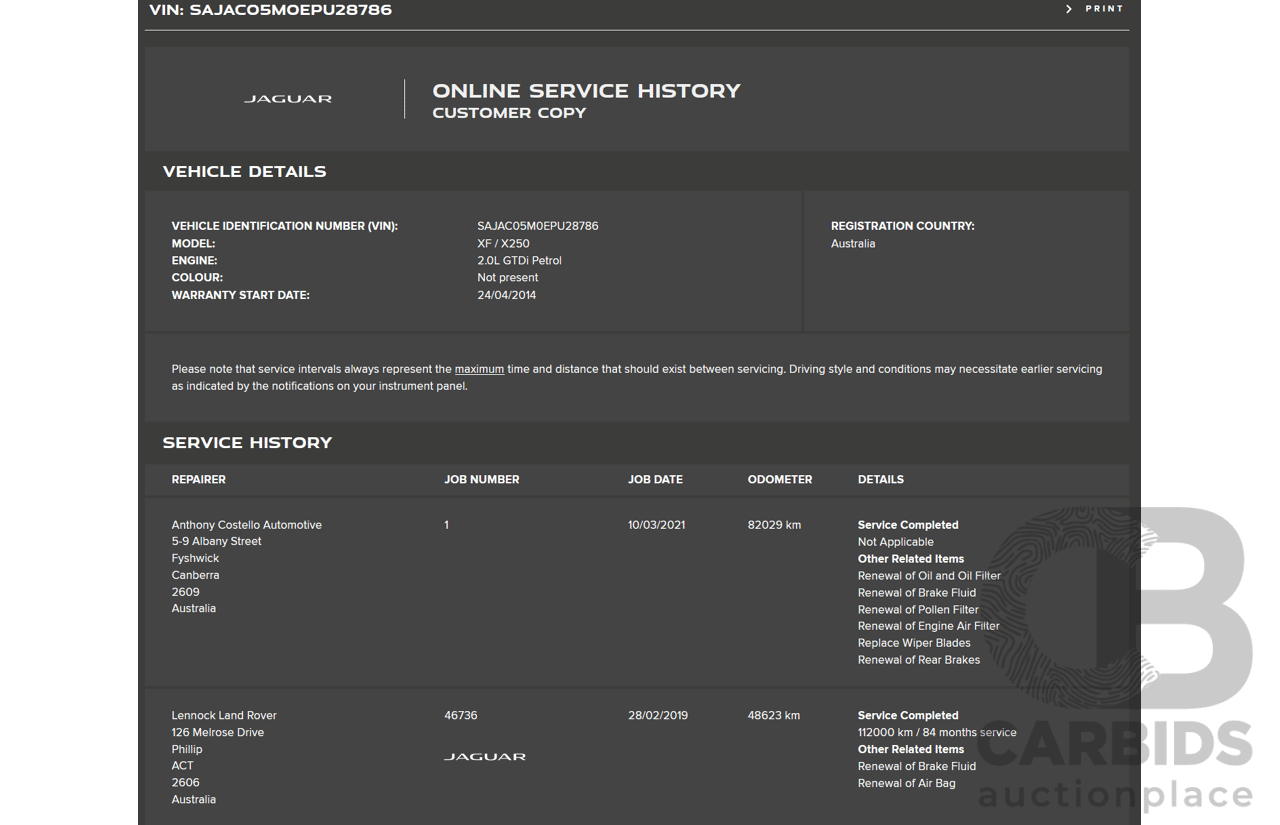Click '112000 km / 84 months service'
Screen dimensions: 1280x825
[936, 733]
